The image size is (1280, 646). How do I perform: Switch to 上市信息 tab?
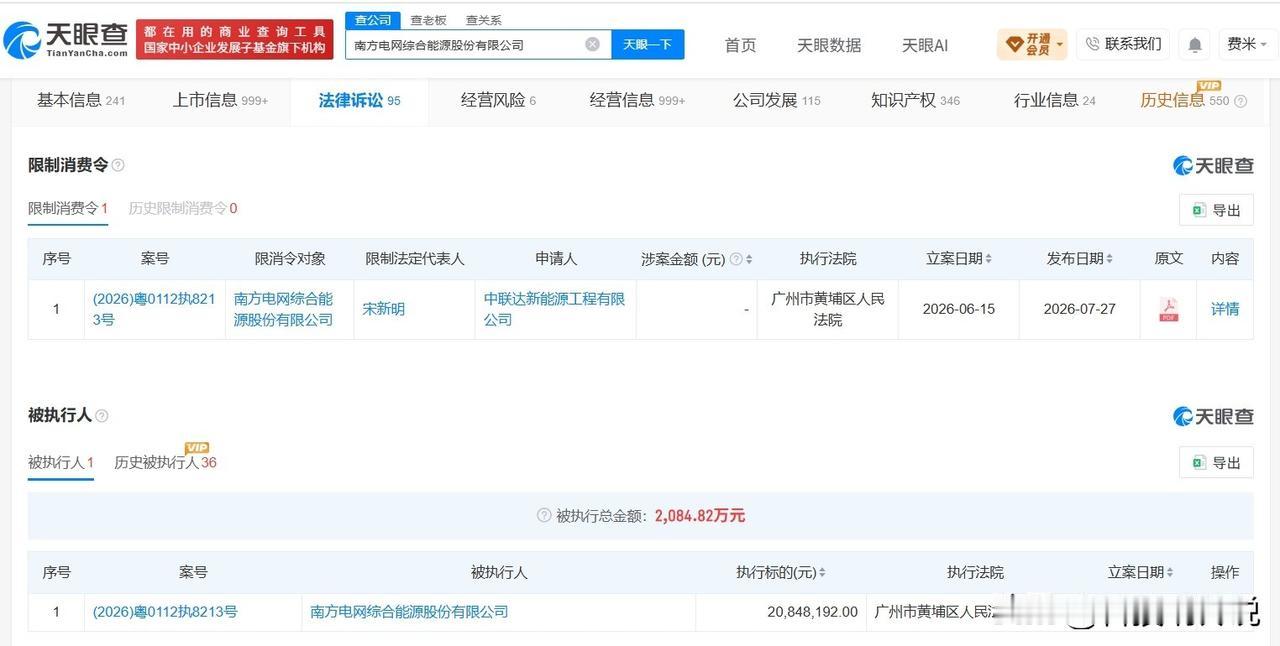[x=220, y=100]
